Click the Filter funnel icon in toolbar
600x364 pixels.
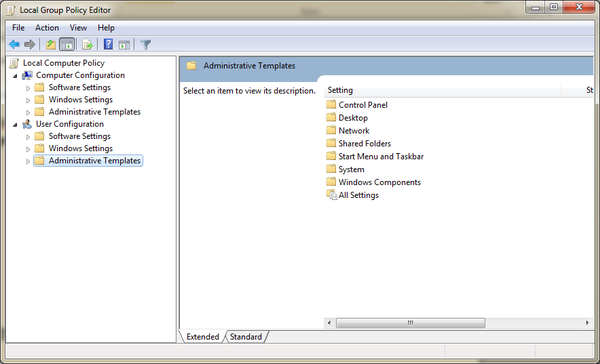[x=145, y=45]
